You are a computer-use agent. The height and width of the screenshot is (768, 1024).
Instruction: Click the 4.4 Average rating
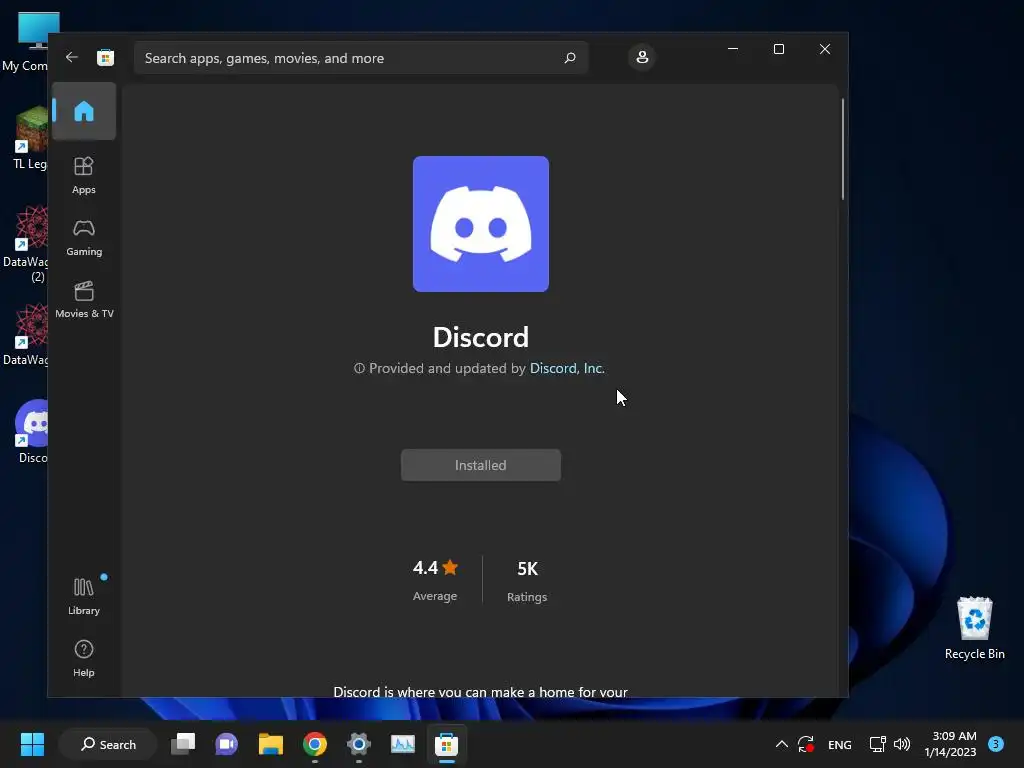pyautogui.click(x=435, y=580)
